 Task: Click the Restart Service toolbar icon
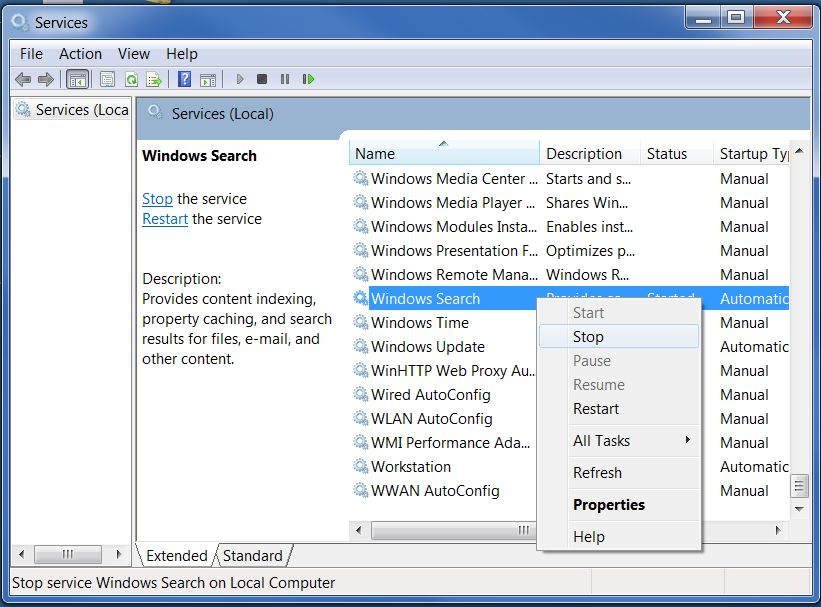308,79
